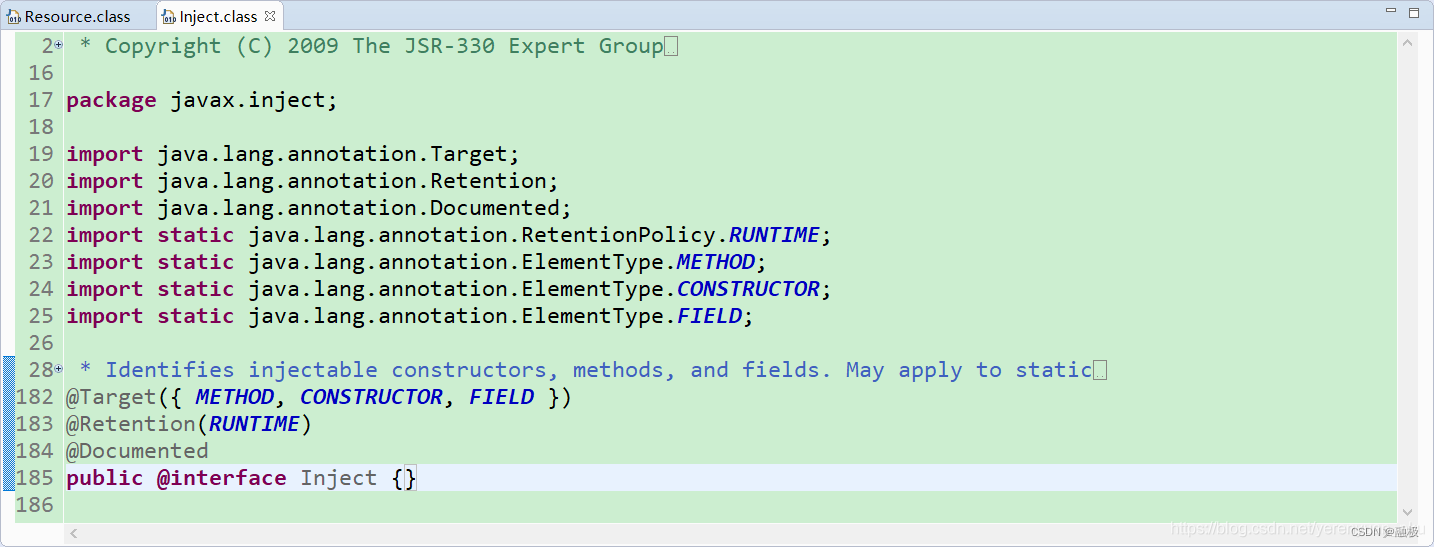Click line number 186 in the gutter
The height and width of the screenshot is (547, 1434).
[x=35, y=505]
